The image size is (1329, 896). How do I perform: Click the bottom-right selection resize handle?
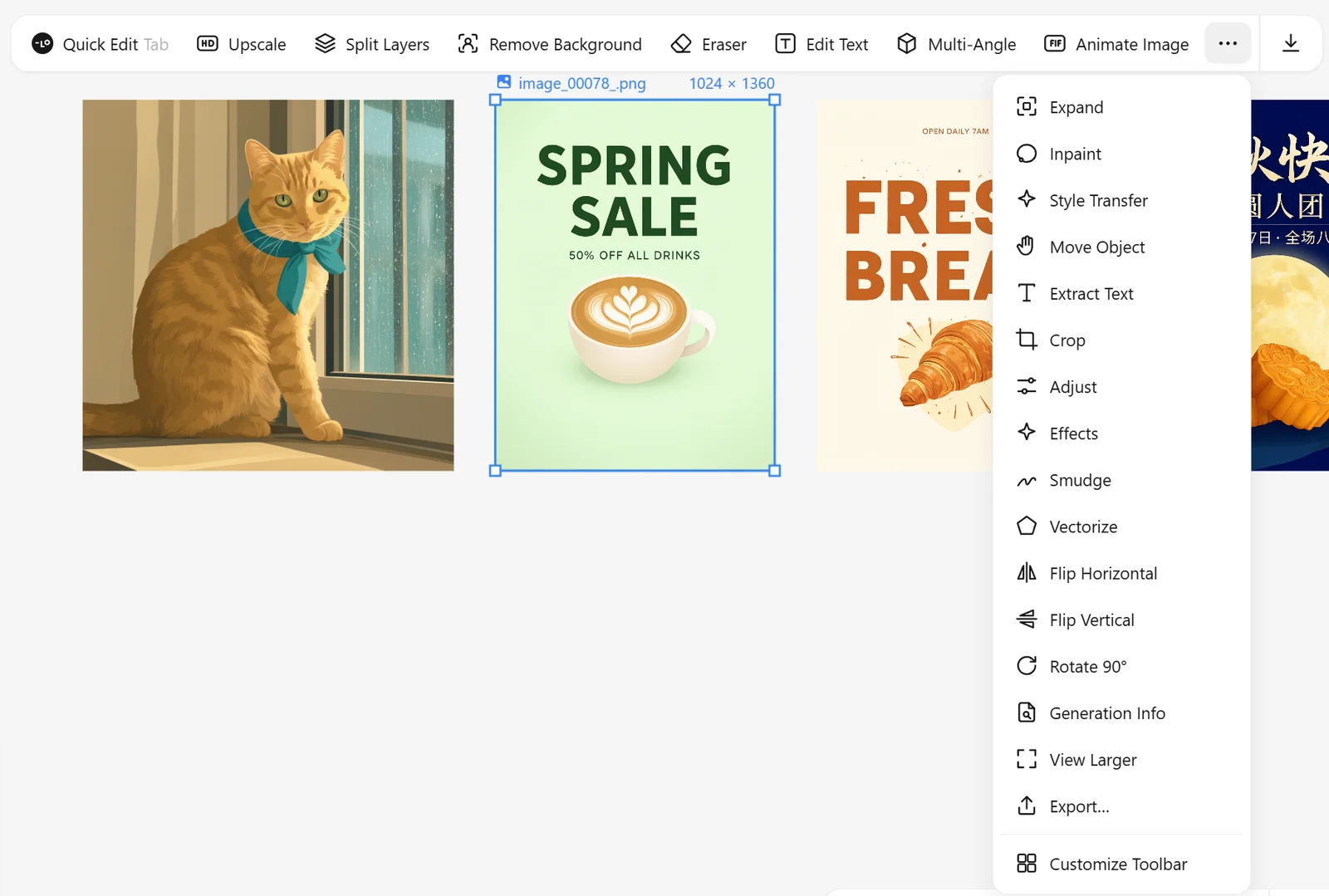click(x=775, y=471)
